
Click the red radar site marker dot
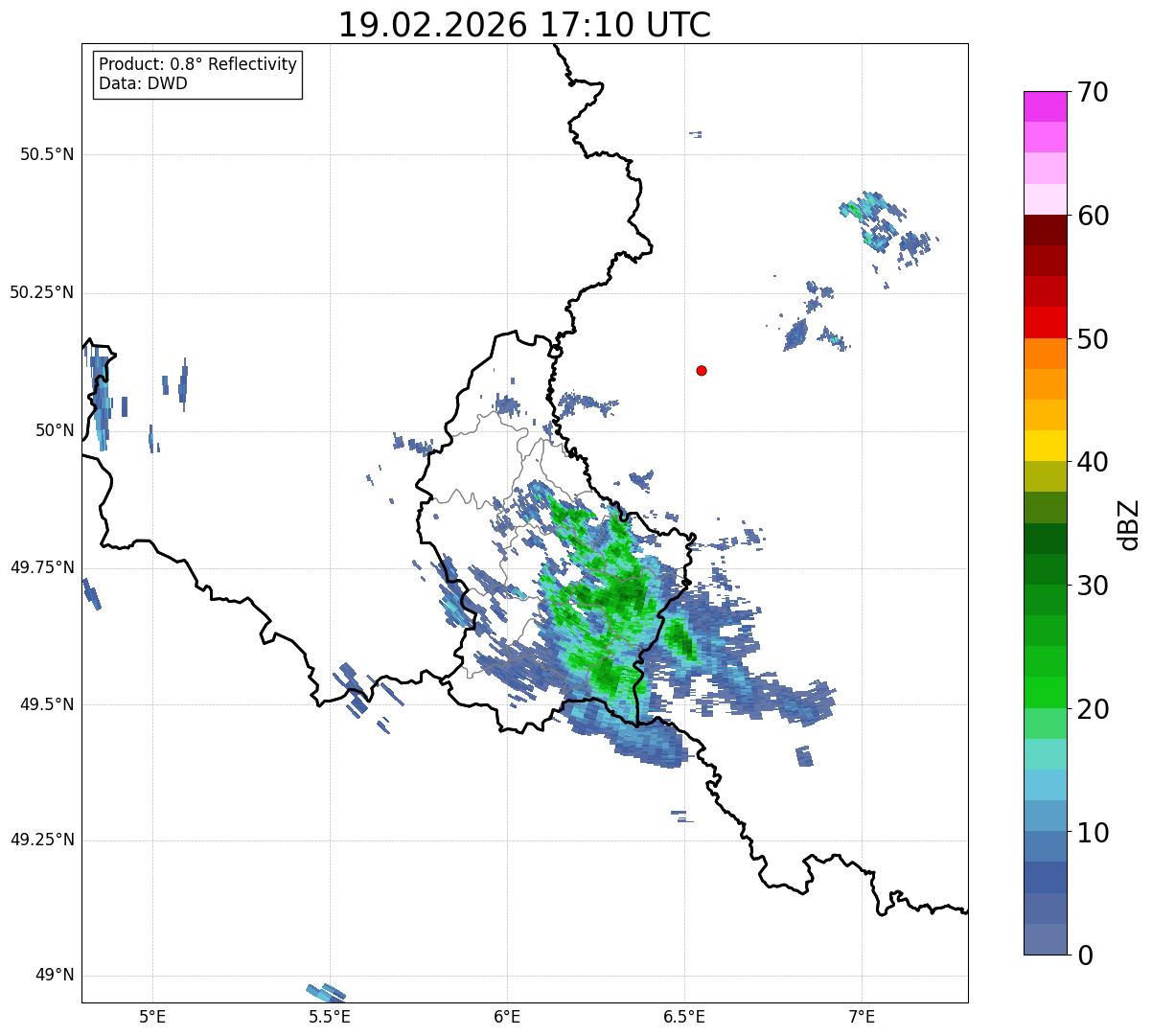(x=702, y=370)
